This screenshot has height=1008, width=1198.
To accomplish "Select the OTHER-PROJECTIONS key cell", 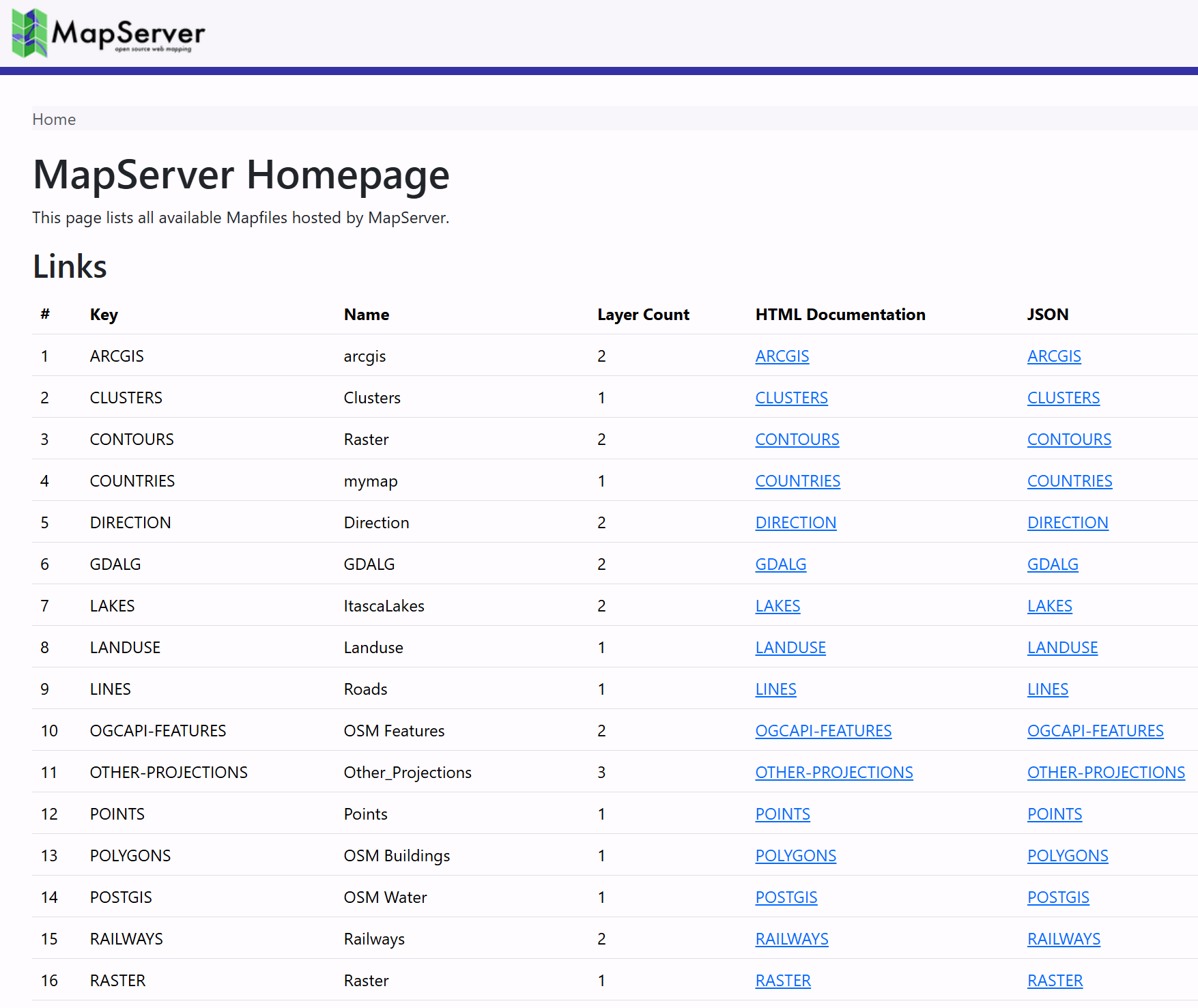I will tap(169, 773).
